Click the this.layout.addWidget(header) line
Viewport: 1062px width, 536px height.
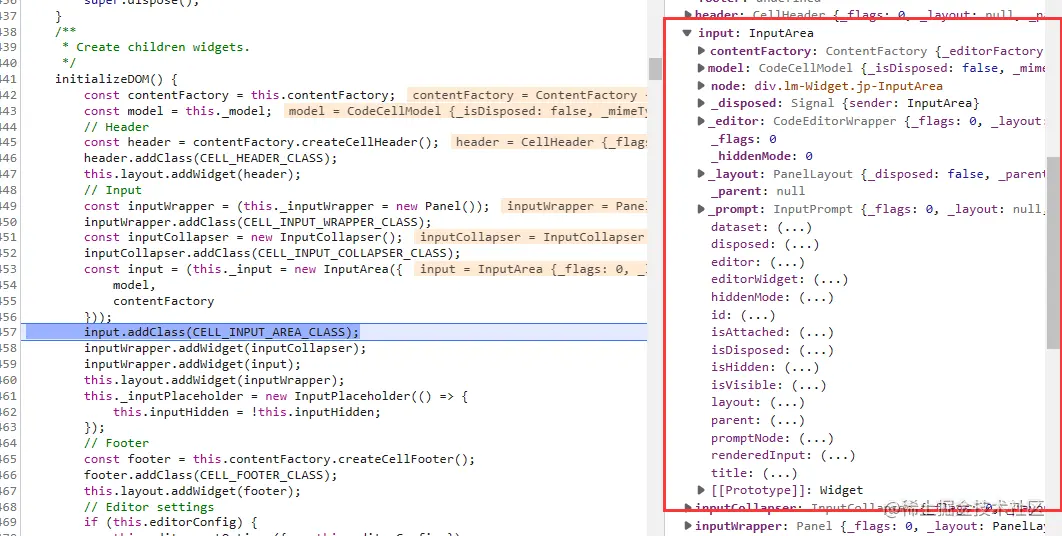(x=192, y=174)
